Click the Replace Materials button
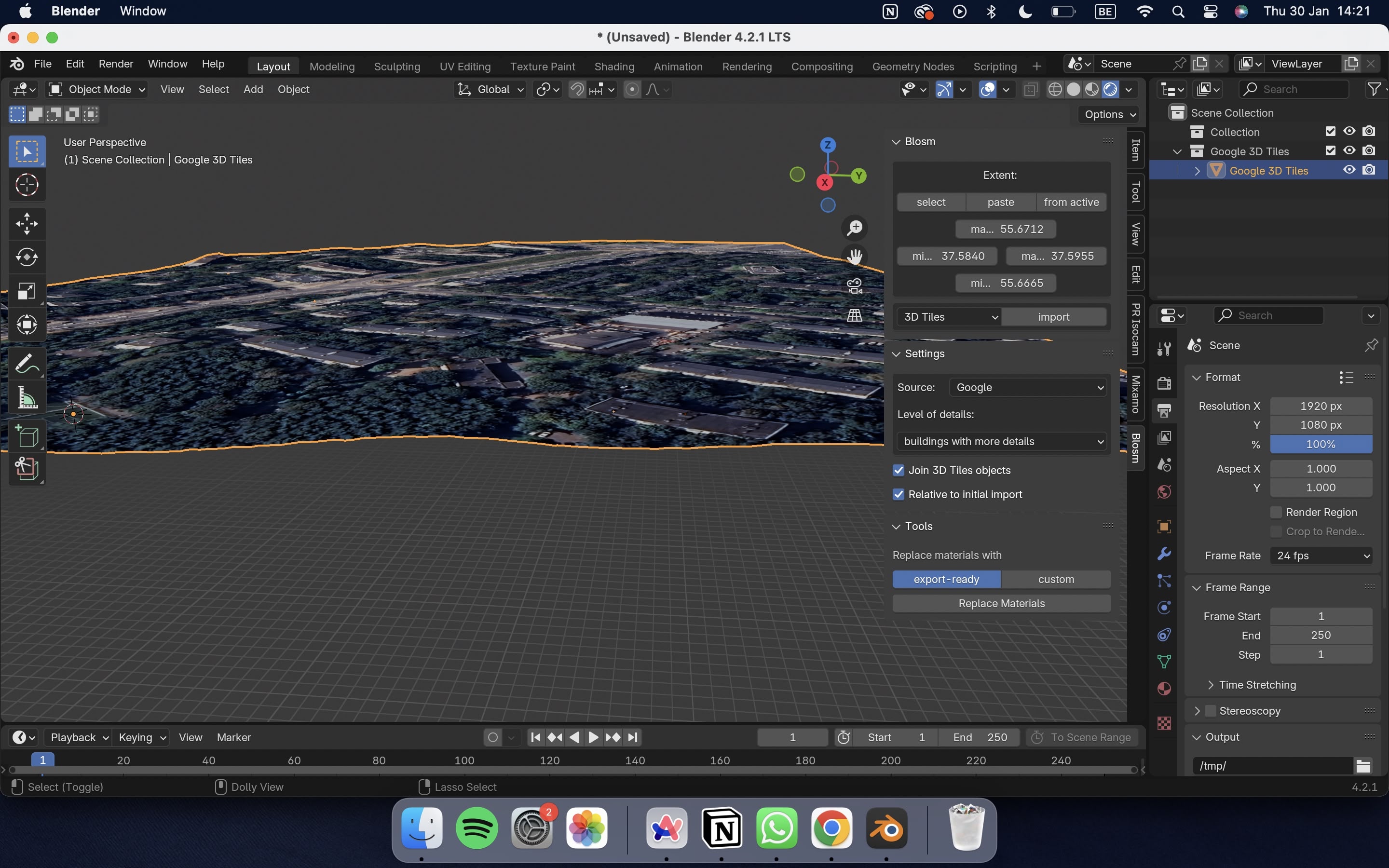This screenshot has height=868, width=1389. click(1001, 603)
